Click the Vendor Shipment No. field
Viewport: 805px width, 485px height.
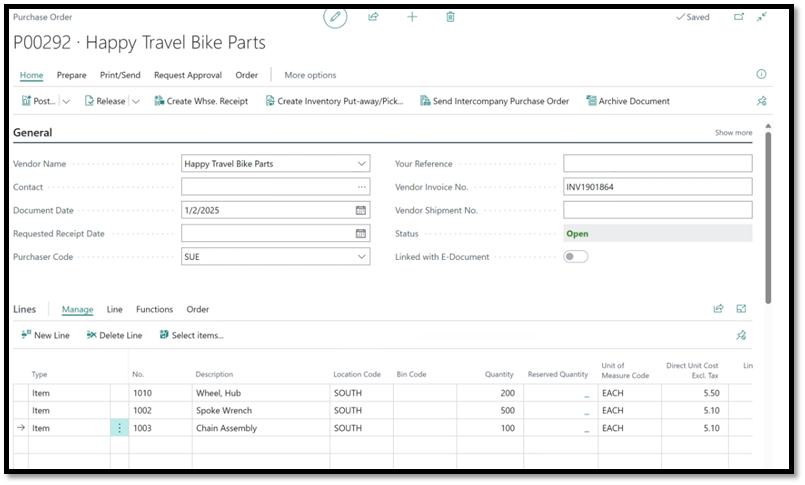pos(658,210)
